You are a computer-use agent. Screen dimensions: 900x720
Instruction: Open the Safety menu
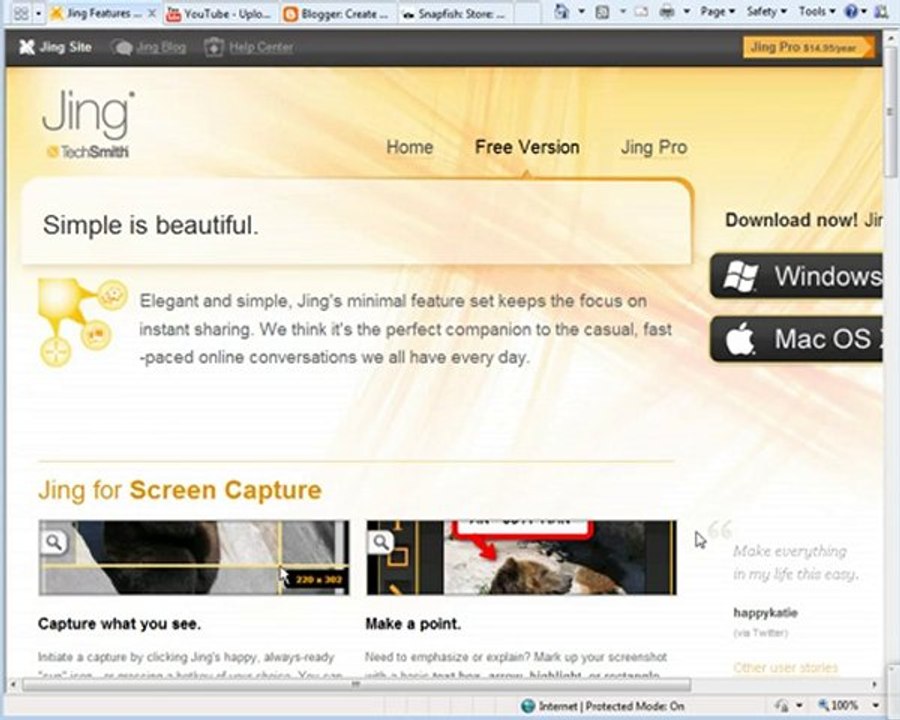tap(766, 11)
